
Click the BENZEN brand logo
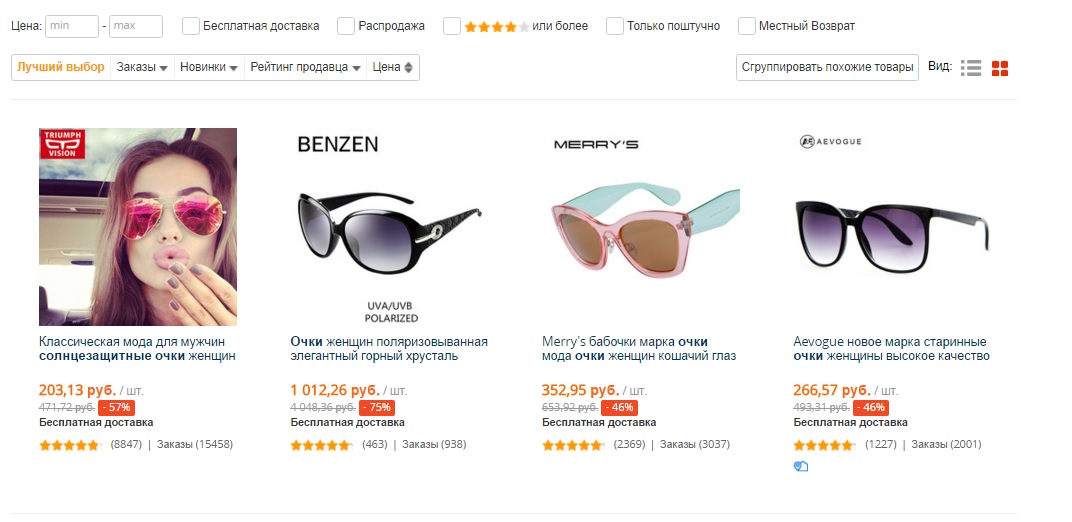[338, 144]
